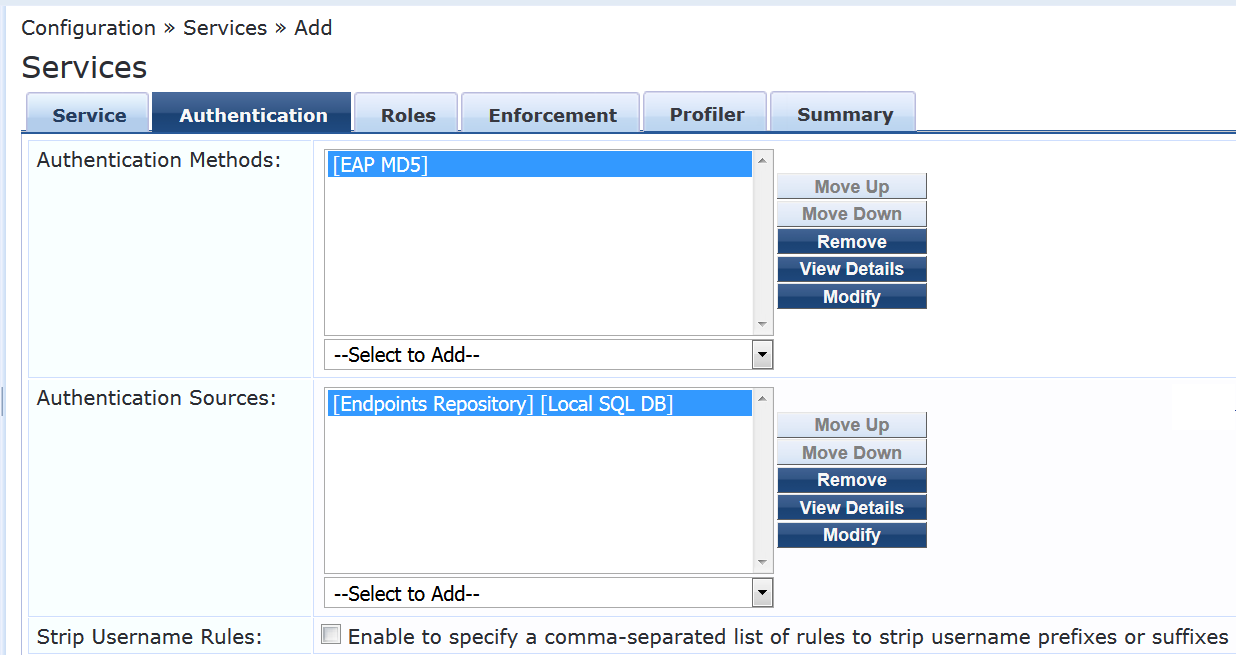
Task: View Details of the authentication method
Action: [852, 269]
